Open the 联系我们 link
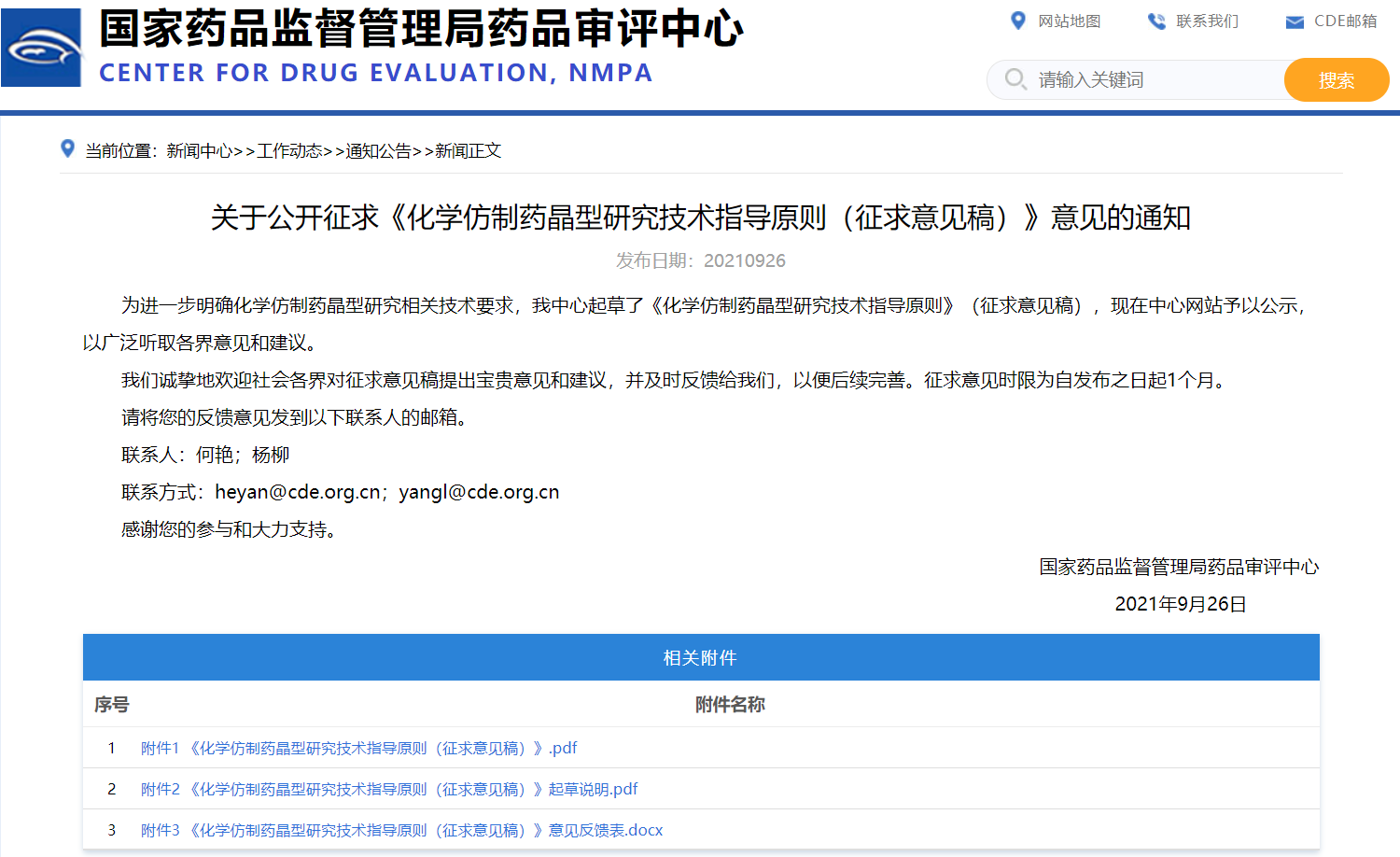 point(1207,21)
